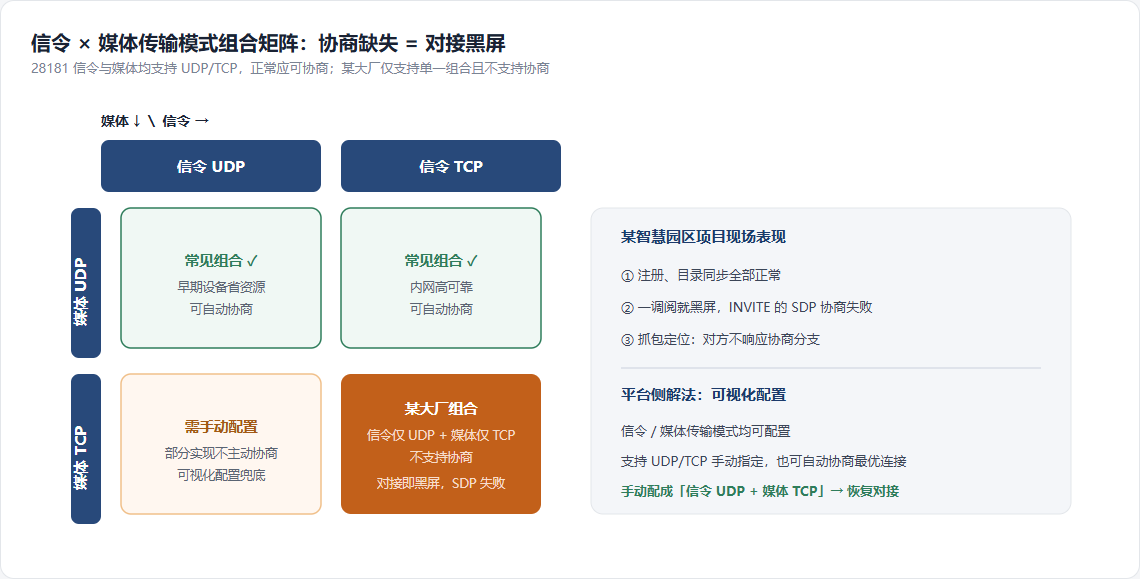
Task: Open the 某大厂组合 orange cell
Action: 441,444
